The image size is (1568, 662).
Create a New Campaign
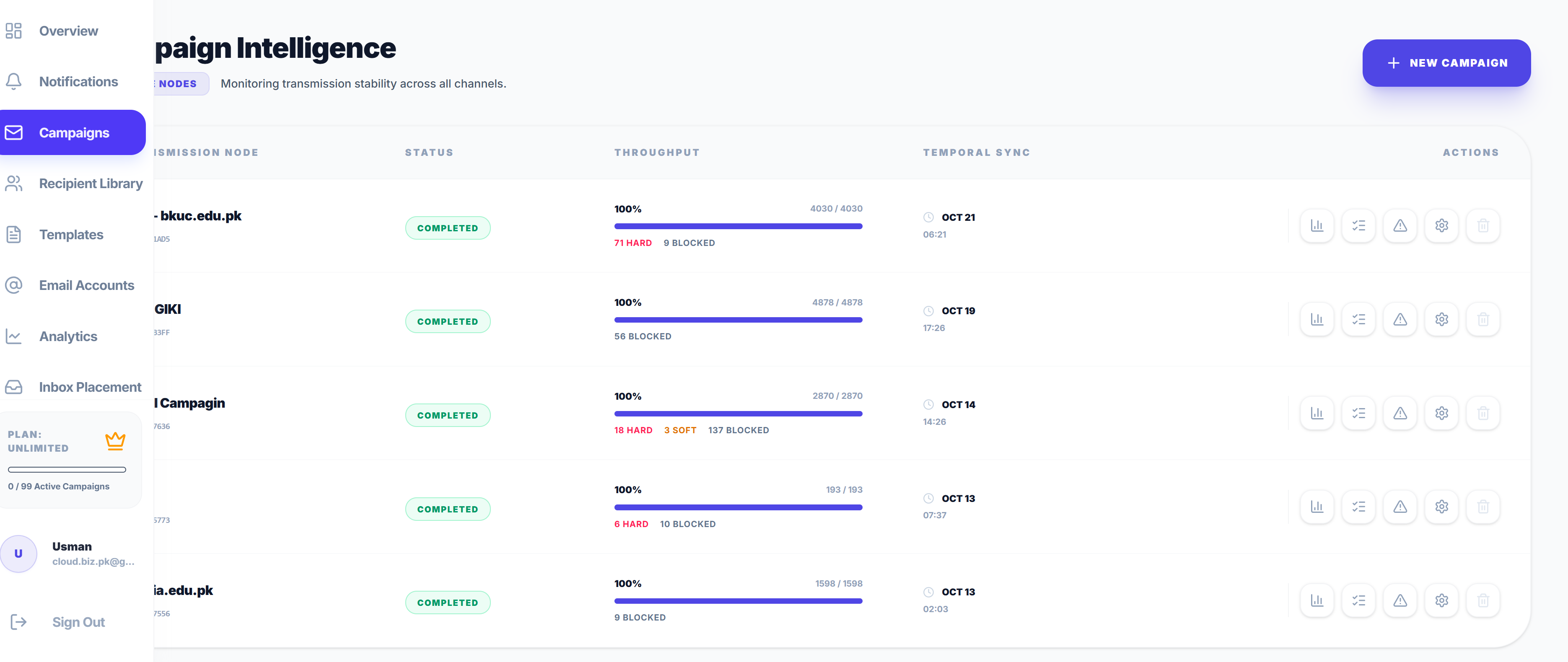[1446, 63]
